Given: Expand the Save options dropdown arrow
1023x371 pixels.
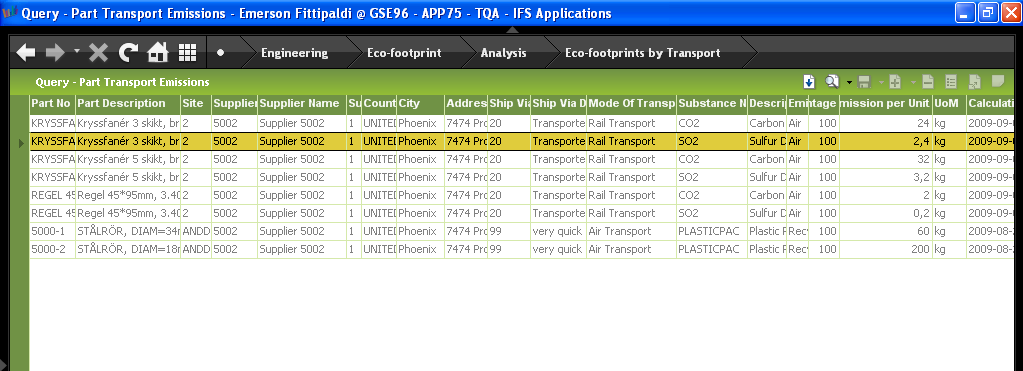Looking at the screenshot, I should pos(881,82).
